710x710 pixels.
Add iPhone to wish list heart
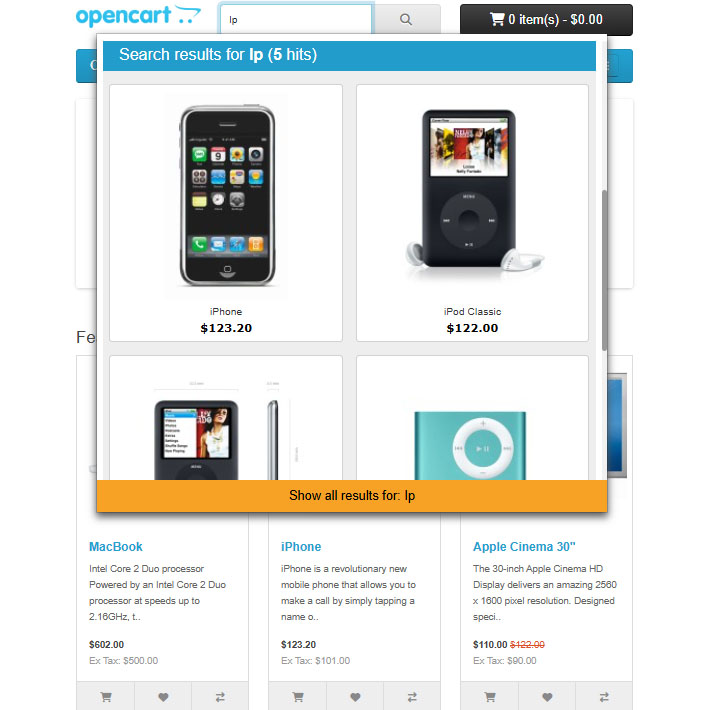(x=355, y=696)
